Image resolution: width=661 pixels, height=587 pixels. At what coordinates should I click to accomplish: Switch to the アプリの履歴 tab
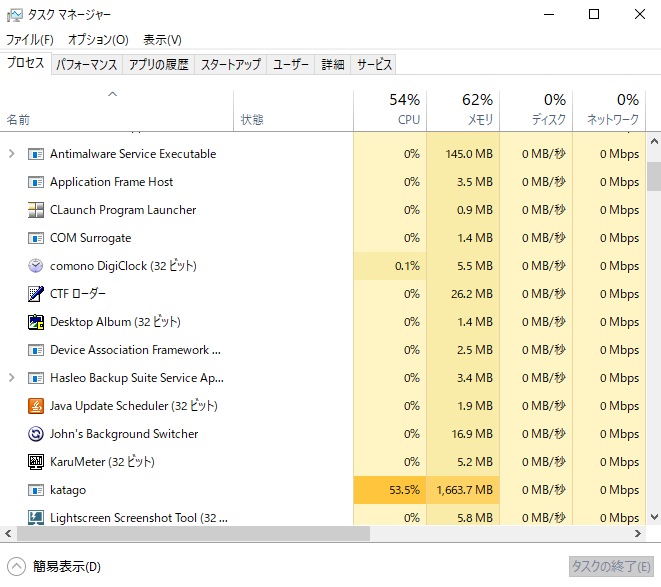[159, 65]
